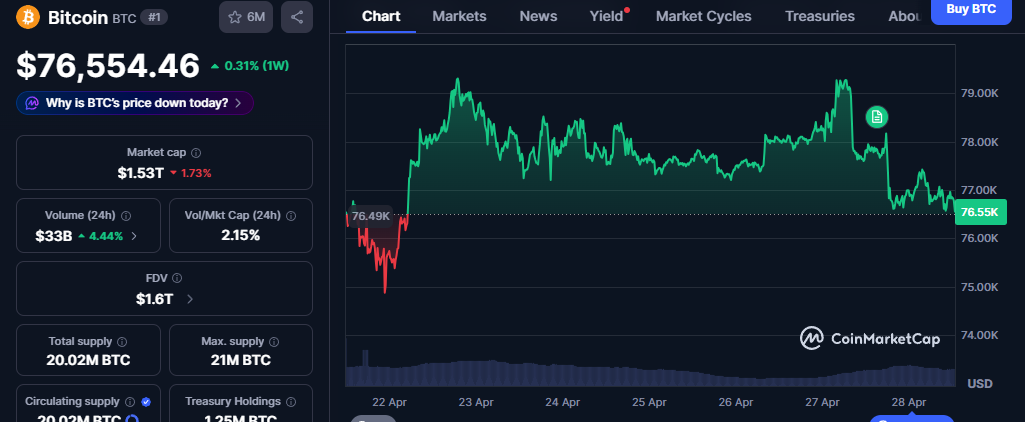Click the Volume (24h) info icon

point(126,215)
